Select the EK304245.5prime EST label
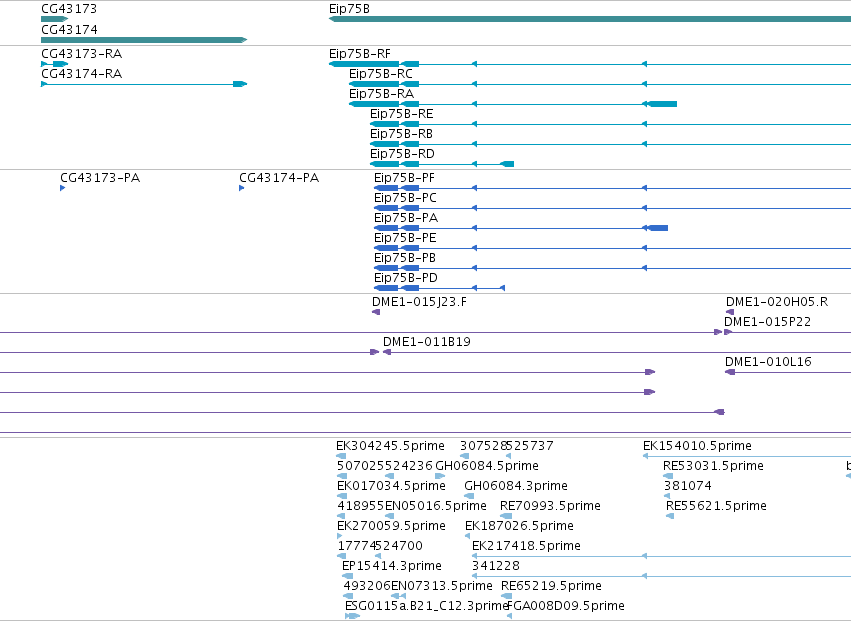Image resolution: width=851 pixels, height=621 pixels. pyautogui.click(x=390, y=447)
